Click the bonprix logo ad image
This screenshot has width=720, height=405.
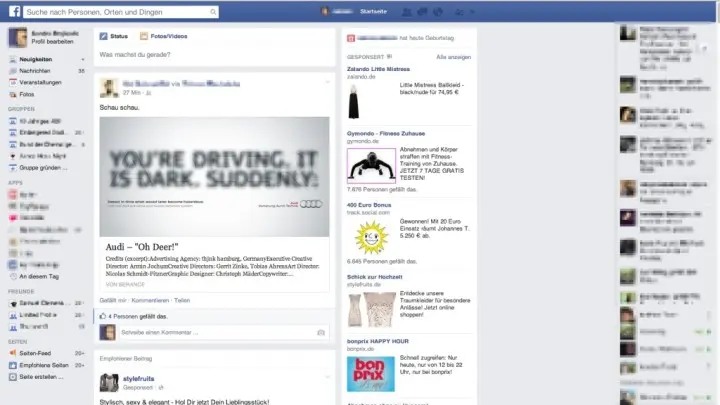point(371,374)
